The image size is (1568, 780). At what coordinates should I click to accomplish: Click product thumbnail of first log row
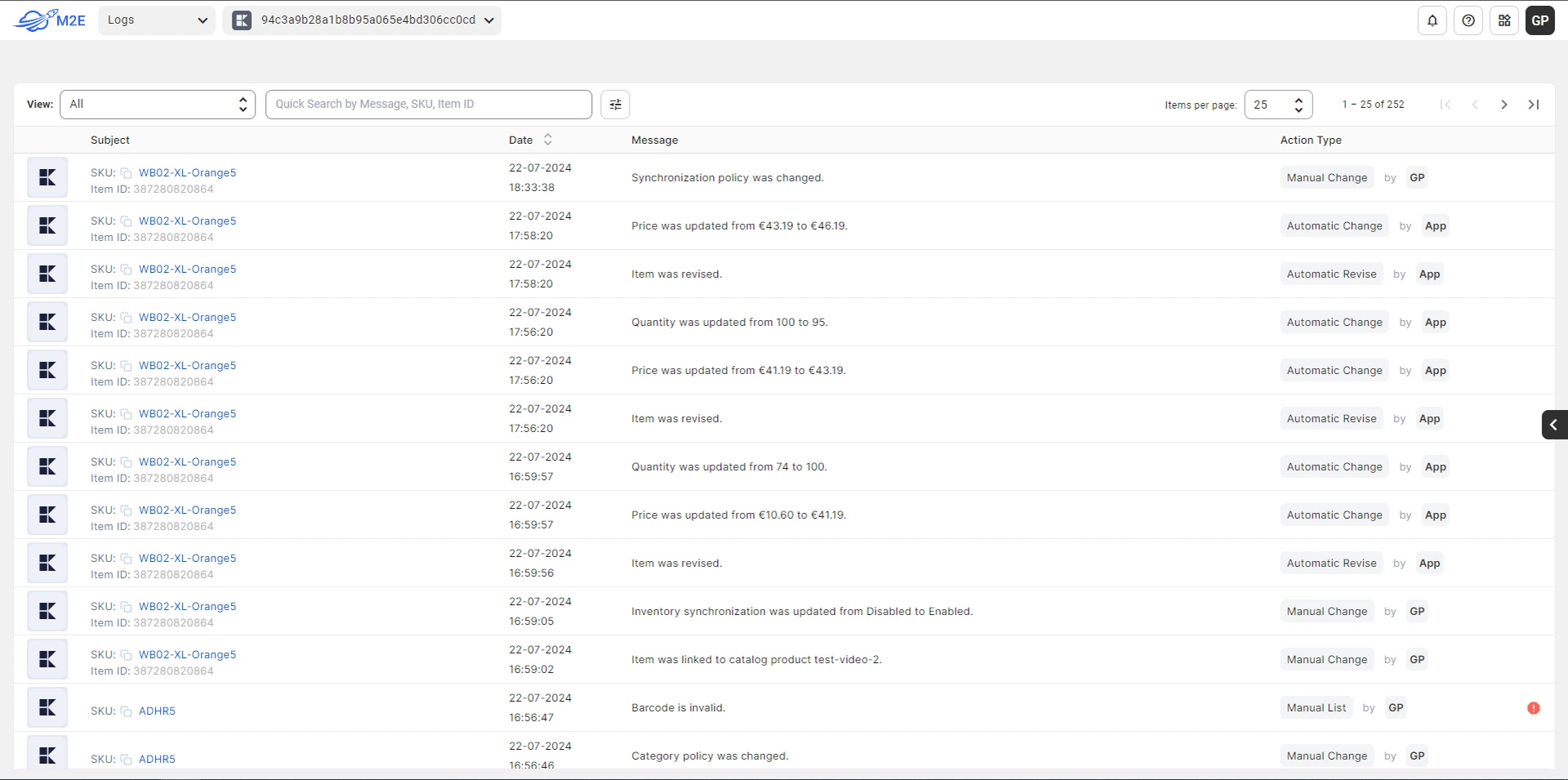tap(47, 177)
